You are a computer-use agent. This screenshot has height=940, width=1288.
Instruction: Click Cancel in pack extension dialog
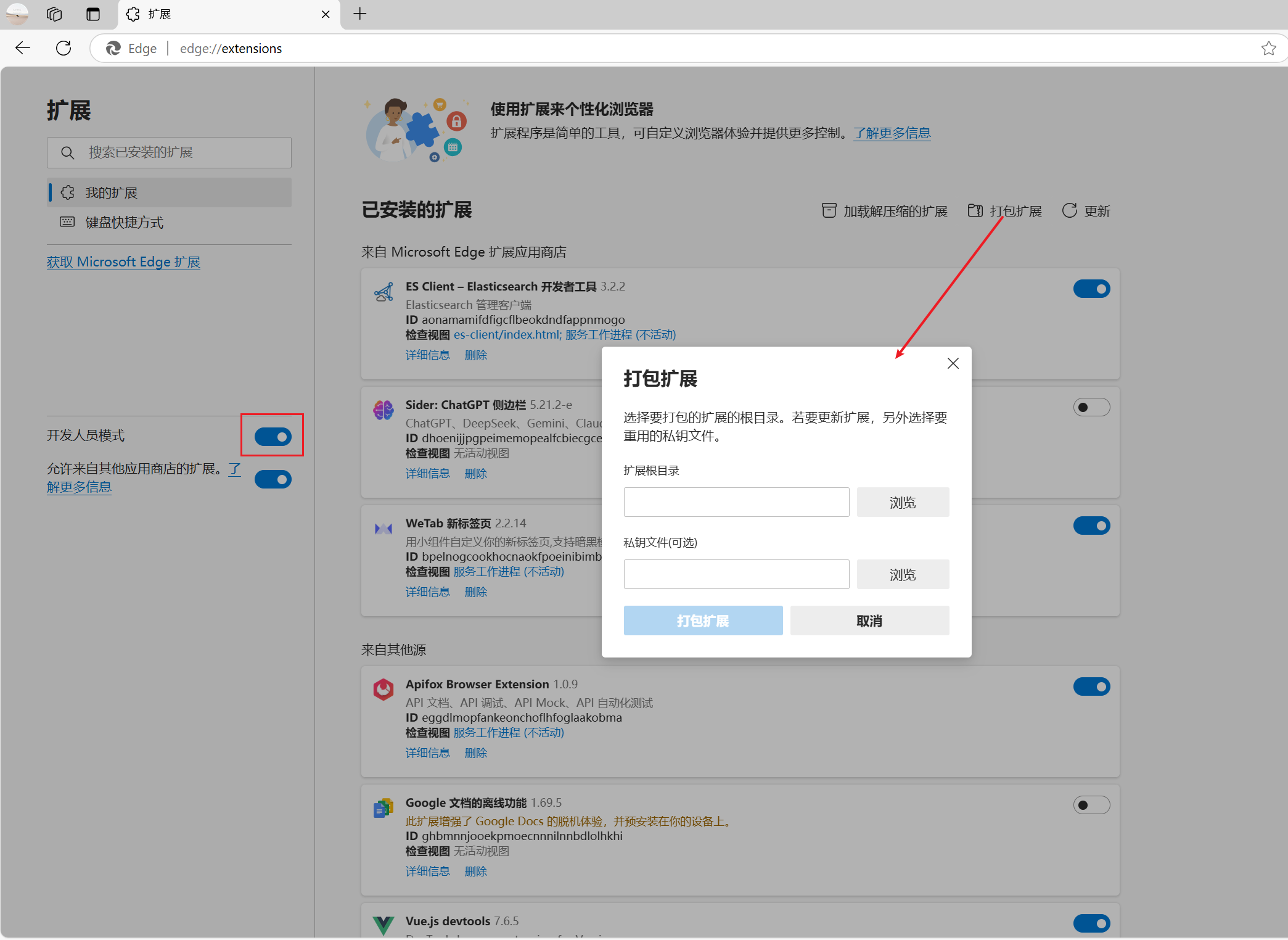pyautogui.click(x=869, y=620)
